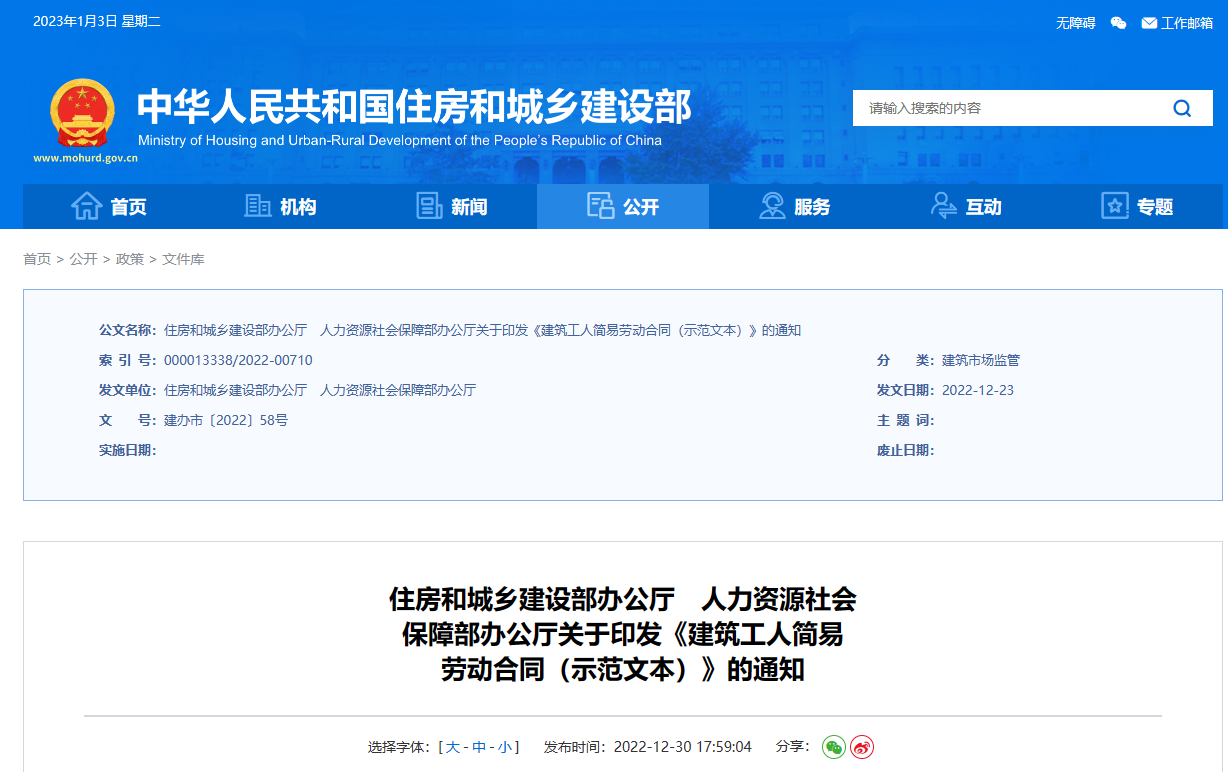Set font size to 大

pyautogui.click(x=453, y=747)
